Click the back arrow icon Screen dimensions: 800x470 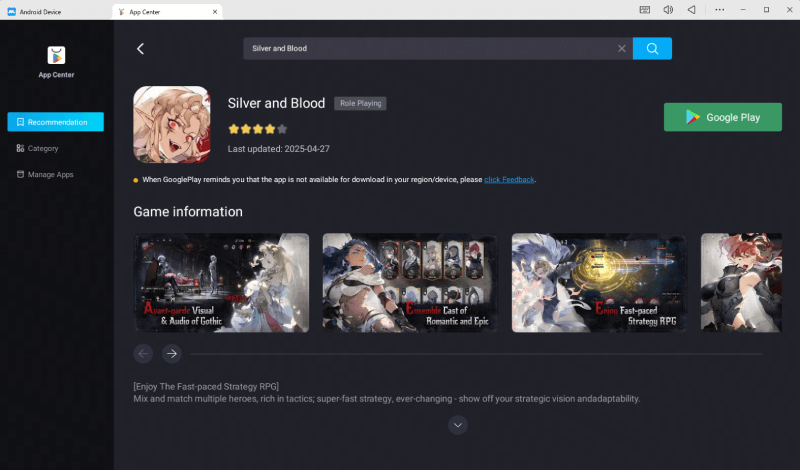140,48
